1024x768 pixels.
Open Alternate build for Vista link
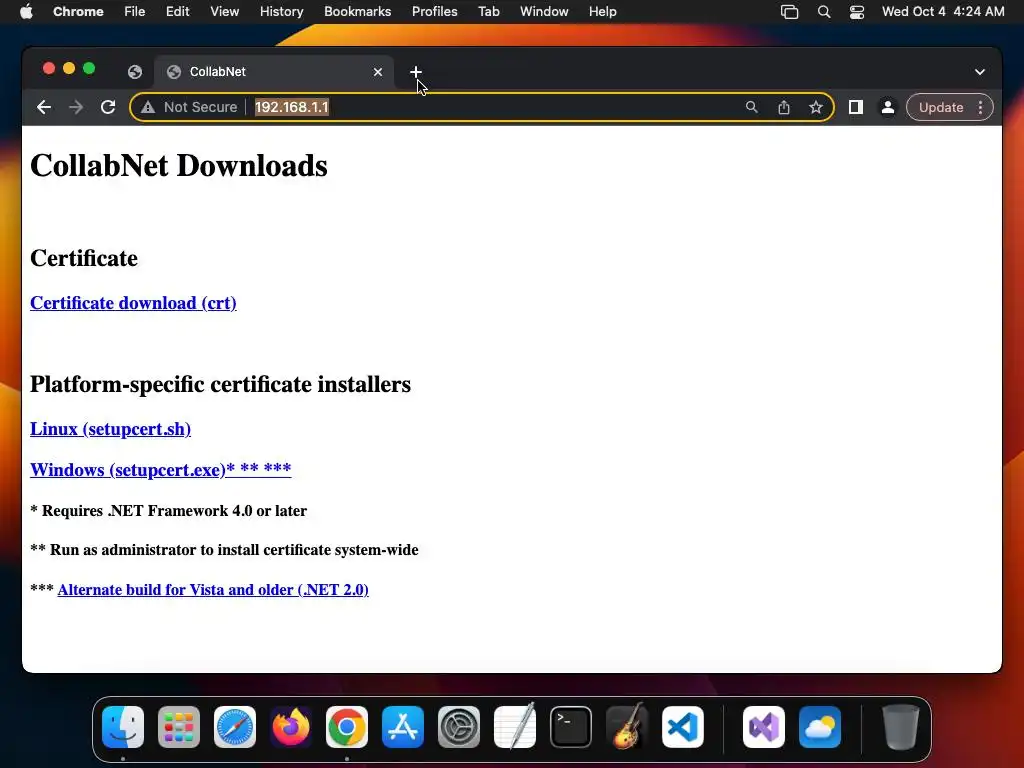click(213, 590)
